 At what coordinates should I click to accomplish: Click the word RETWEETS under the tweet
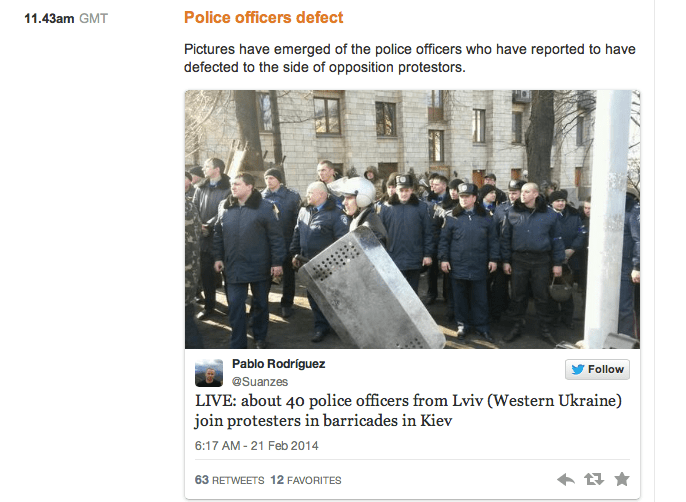(238, 481)
